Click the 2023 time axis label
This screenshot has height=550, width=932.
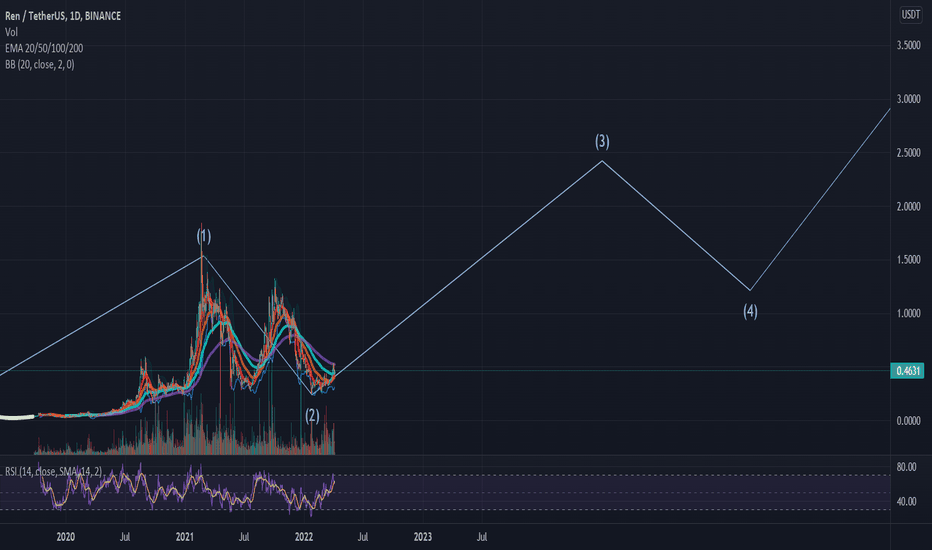[x=423, y=537]
